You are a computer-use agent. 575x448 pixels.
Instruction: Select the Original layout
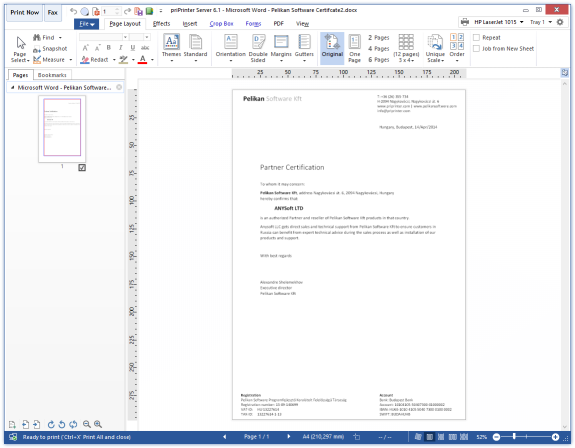(x=332, y=48)
